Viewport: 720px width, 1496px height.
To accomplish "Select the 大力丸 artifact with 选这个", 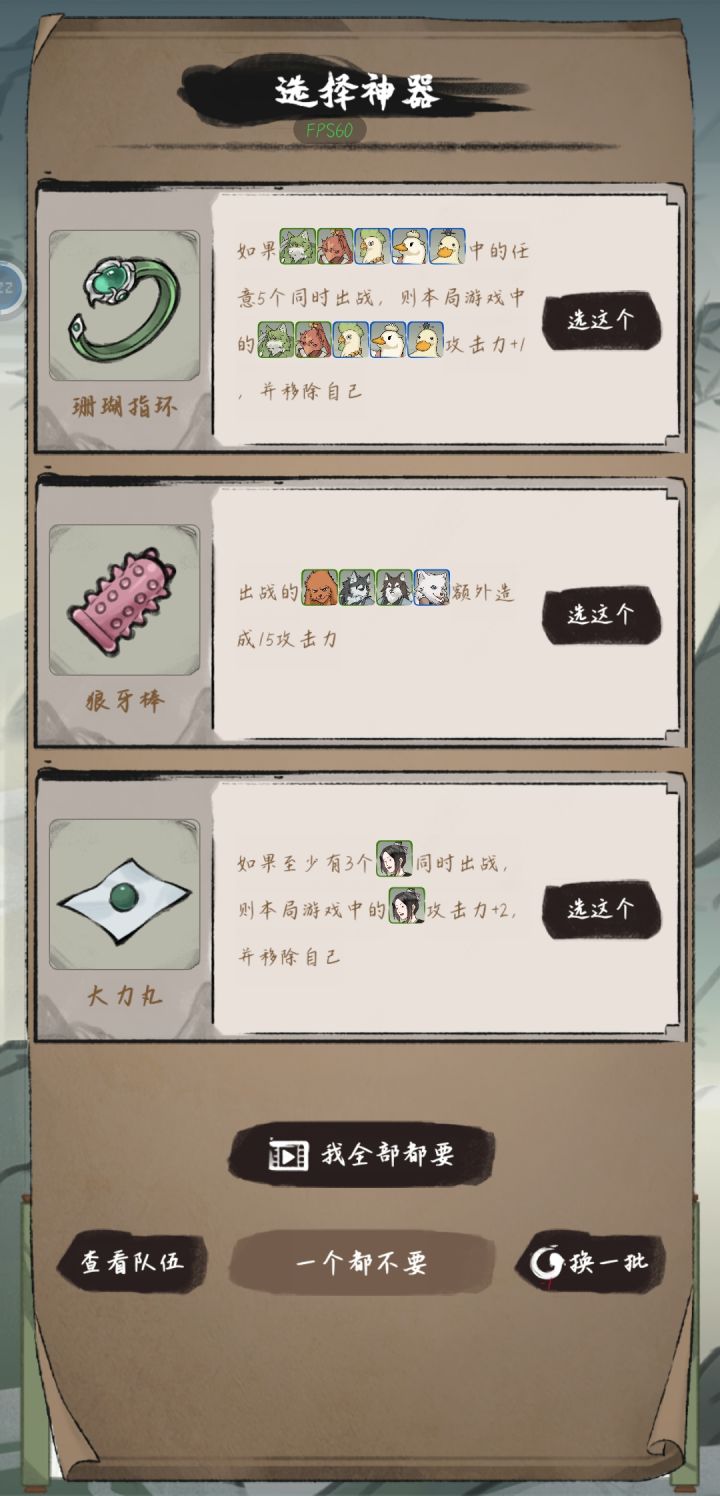I will [x=601, y=908].
